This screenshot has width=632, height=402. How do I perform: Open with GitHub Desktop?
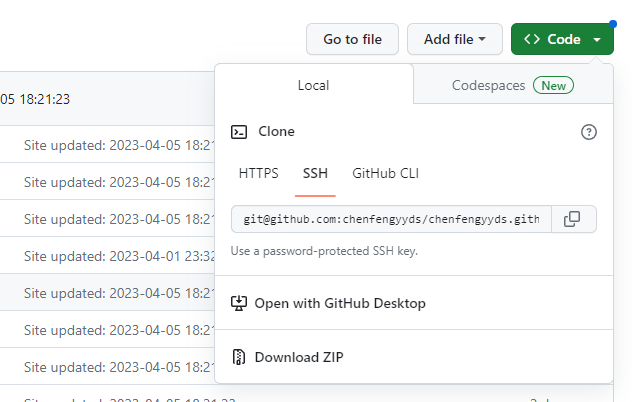340,303
